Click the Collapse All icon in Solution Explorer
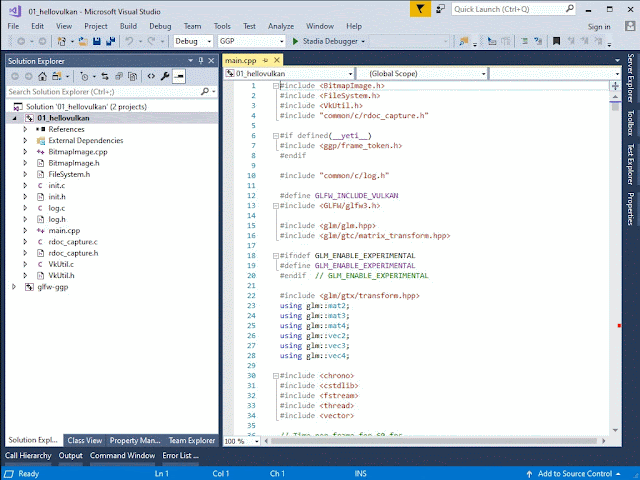 coord(119,76)
